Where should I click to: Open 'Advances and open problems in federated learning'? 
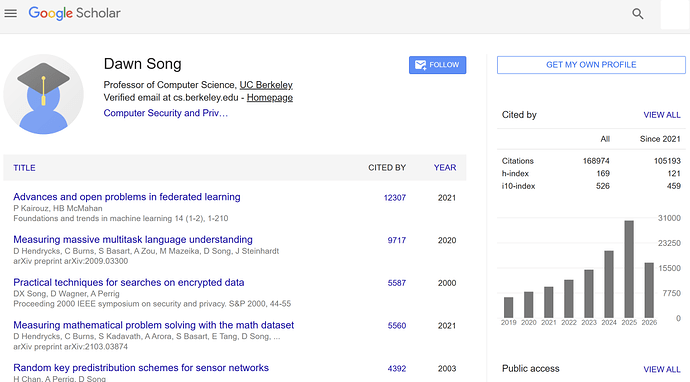pyautogui.click(x=127, y=197)
